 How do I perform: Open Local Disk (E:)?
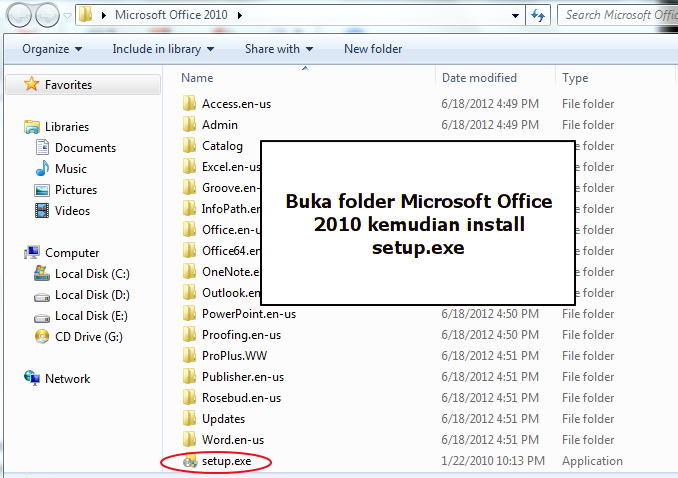pyautogui.click(x=91, y=316)
